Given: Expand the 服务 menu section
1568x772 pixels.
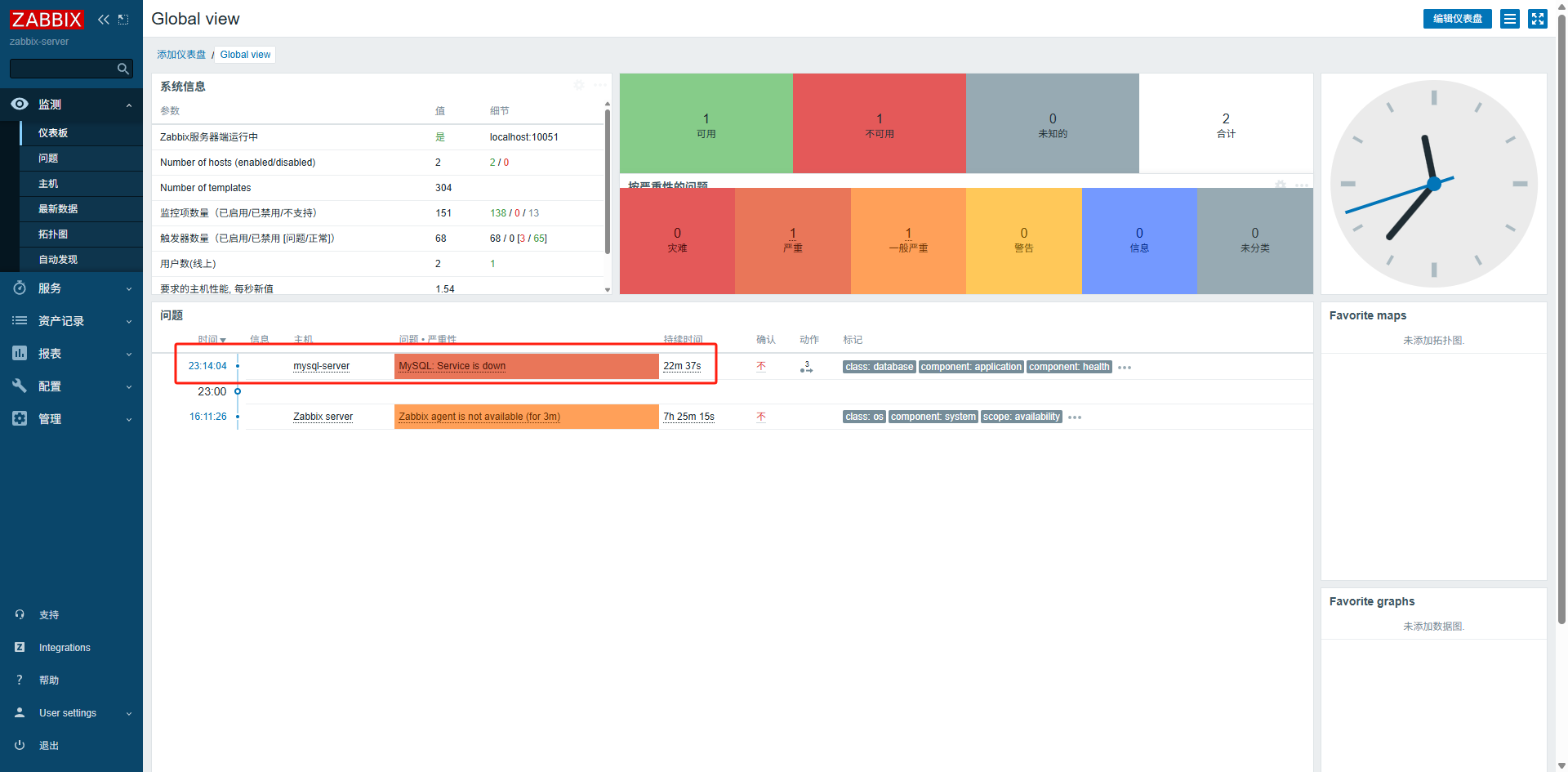Looking at the screenshot, I should click(x=129, y=288).
